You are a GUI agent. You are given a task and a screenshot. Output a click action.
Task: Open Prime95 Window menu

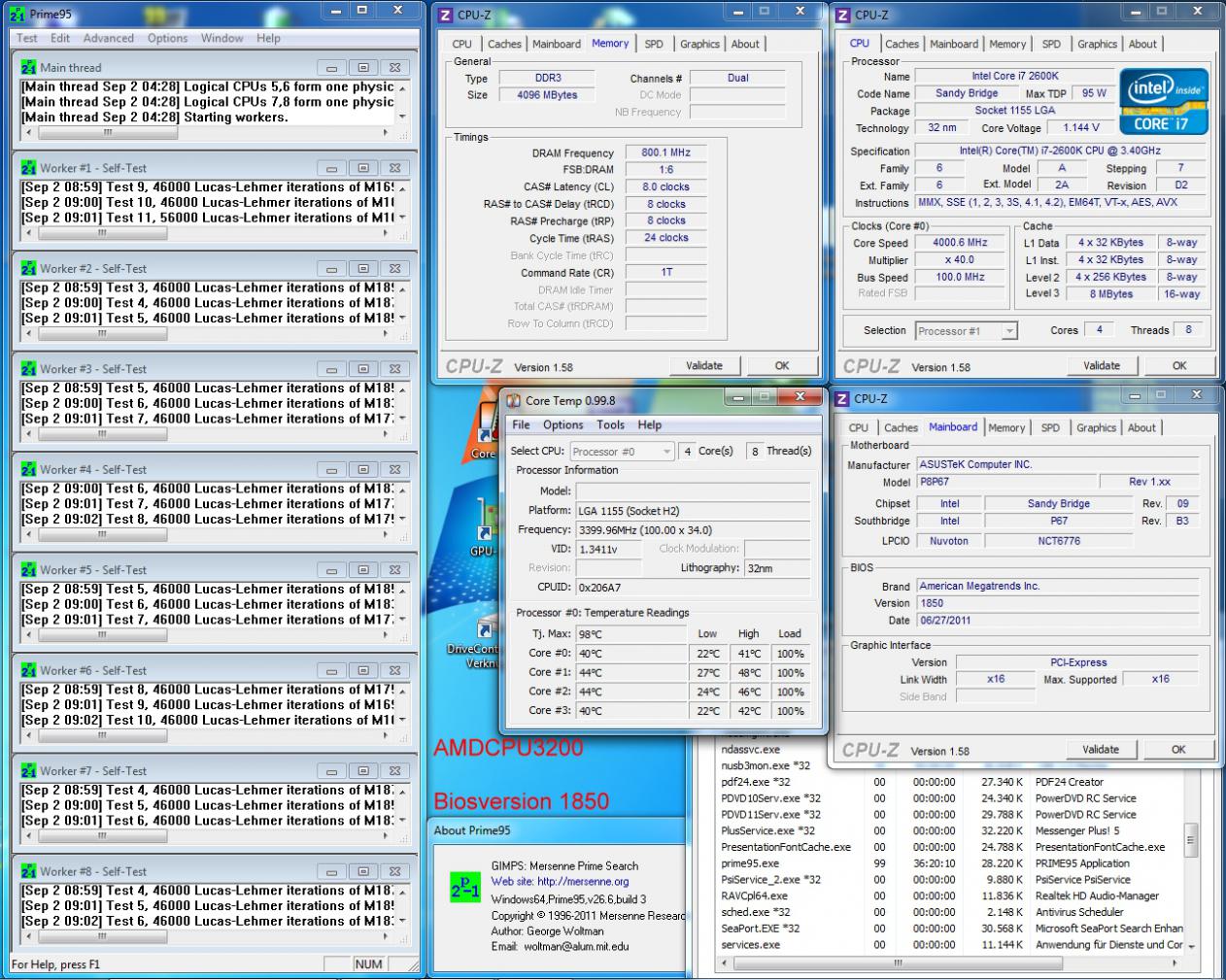222,38
